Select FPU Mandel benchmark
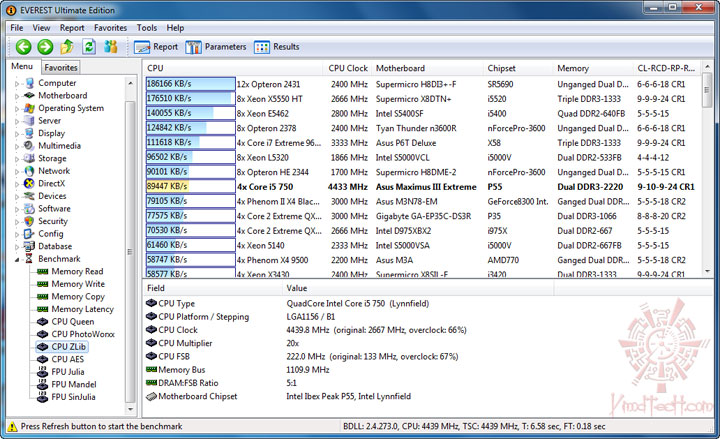The width and height of the screenshot is (720, 439). 74,384
